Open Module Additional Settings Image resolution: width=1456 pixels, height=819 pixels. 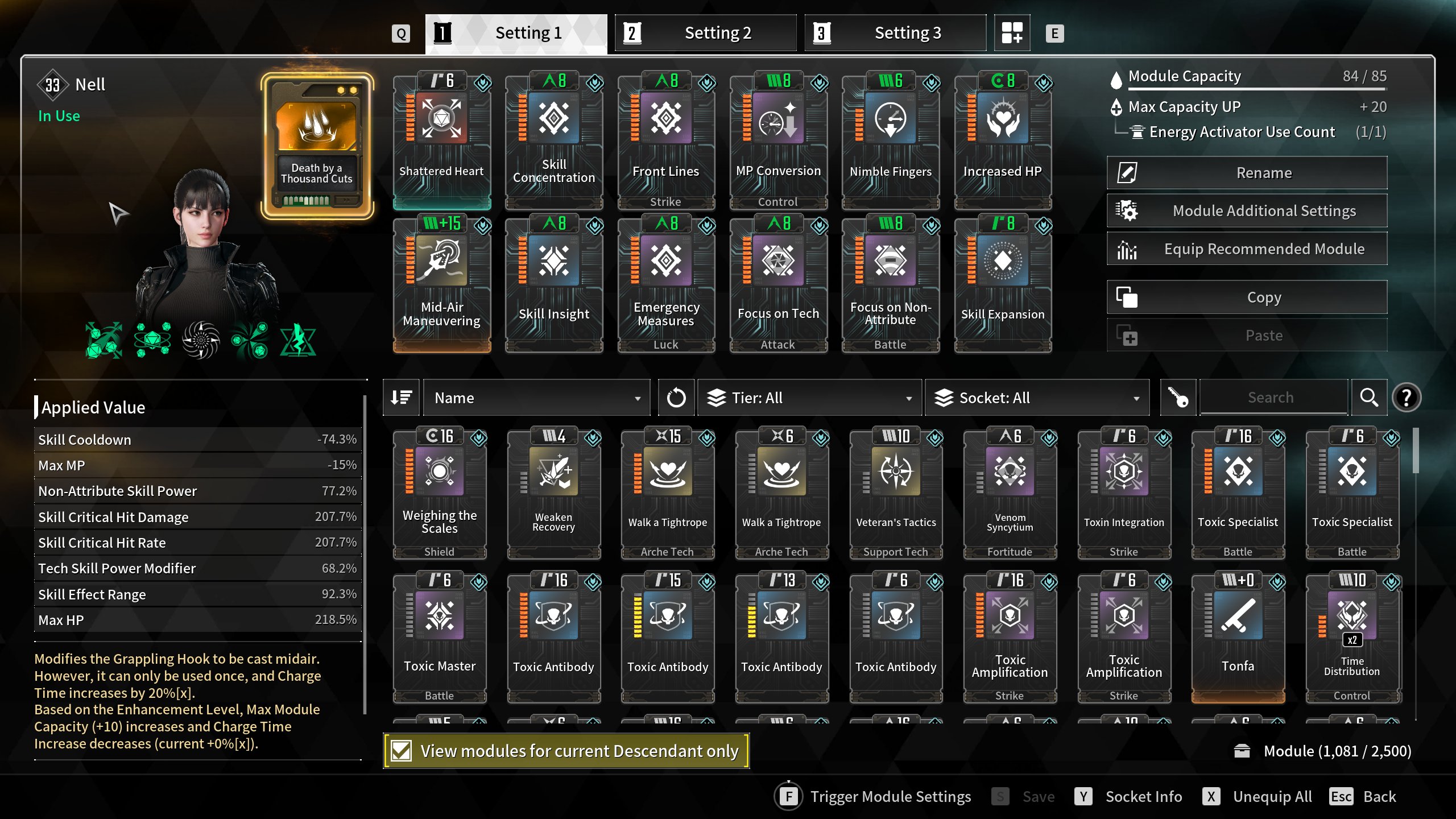click(1247, 210)
